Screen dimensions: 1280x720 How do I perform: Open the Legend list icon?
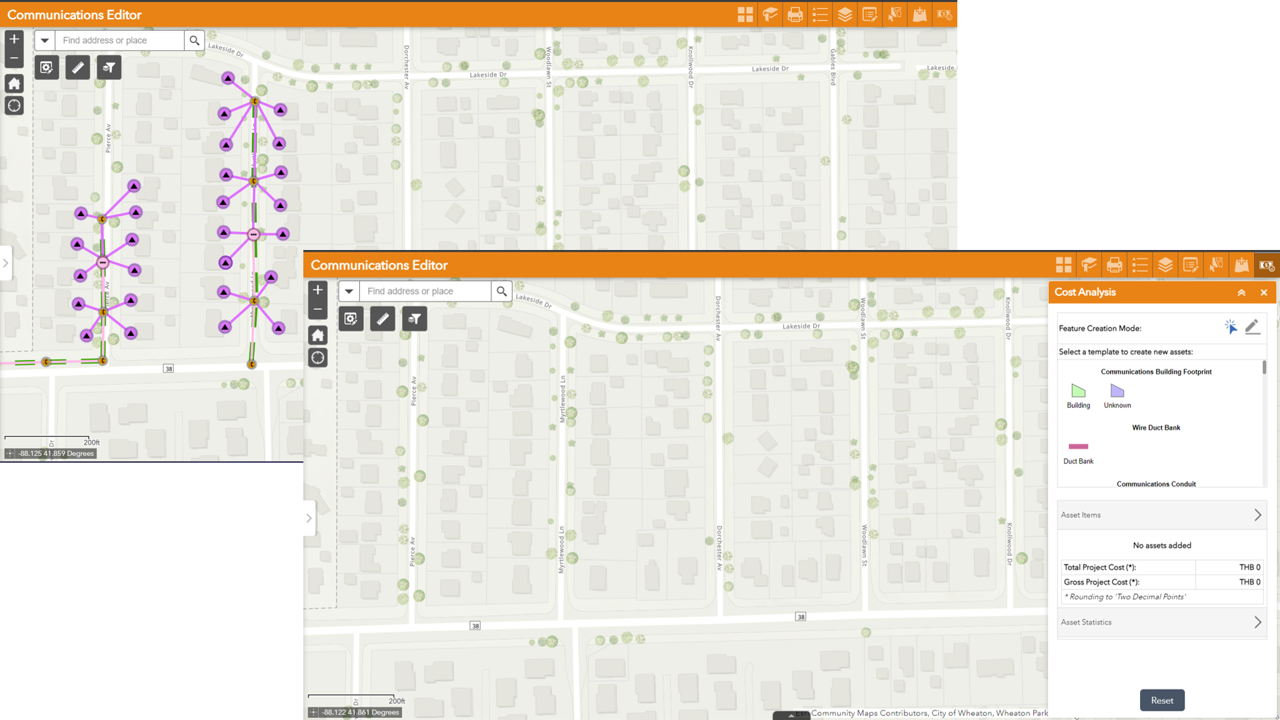(x=1140, y=264)
